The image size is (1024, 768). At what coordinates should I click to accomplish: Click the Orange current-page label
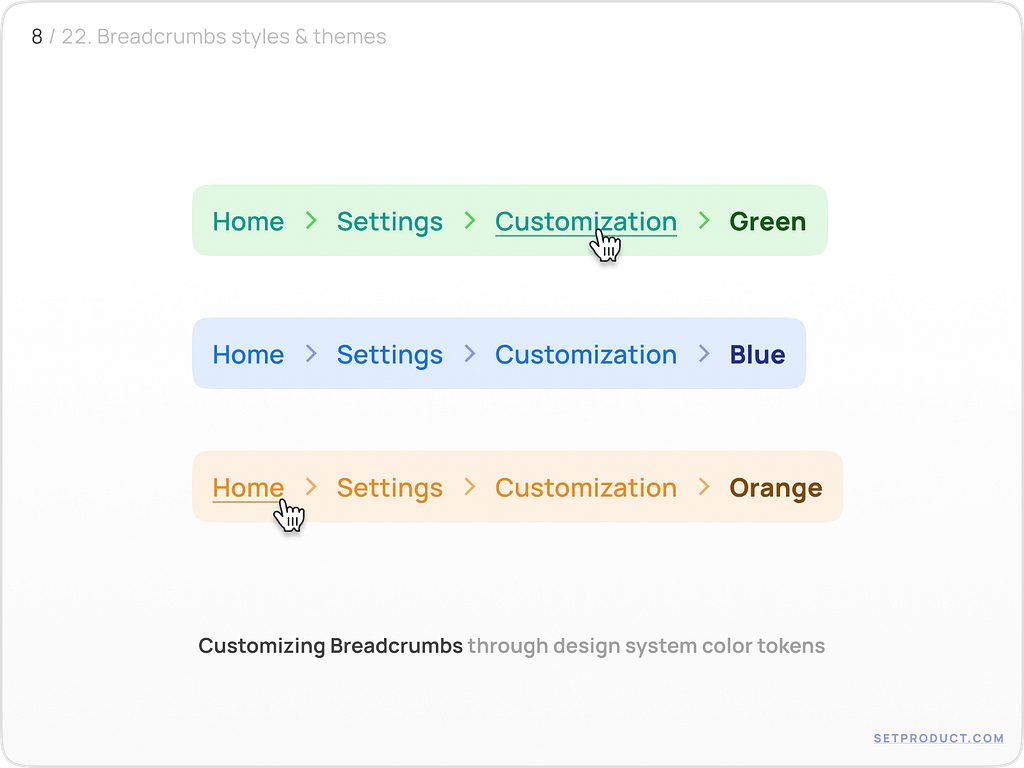coord(775,487)
